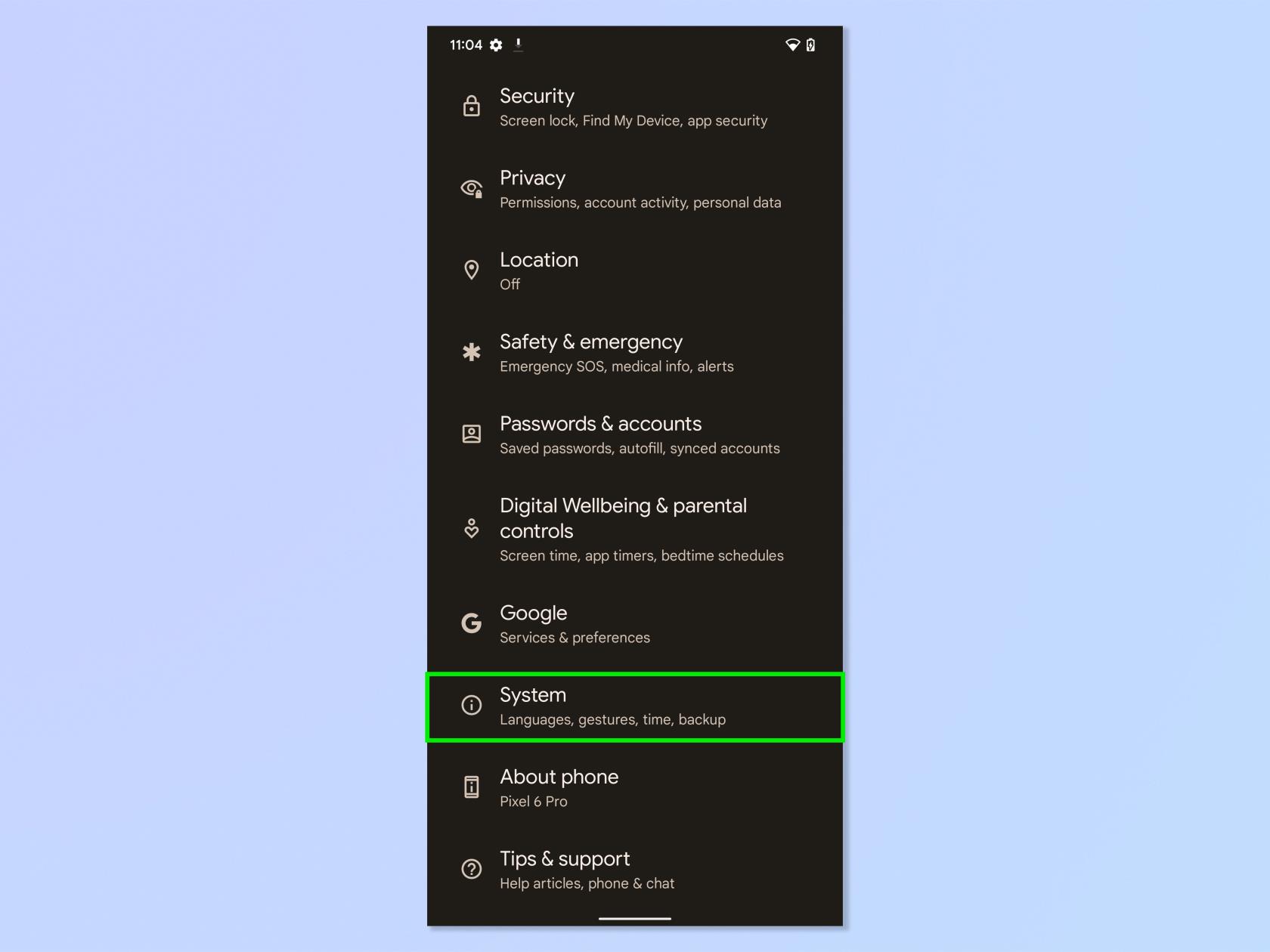1270x952 pixels.
Task: Select 'Screen time, app timers, bedtime schedules' text
Action: 641,555
